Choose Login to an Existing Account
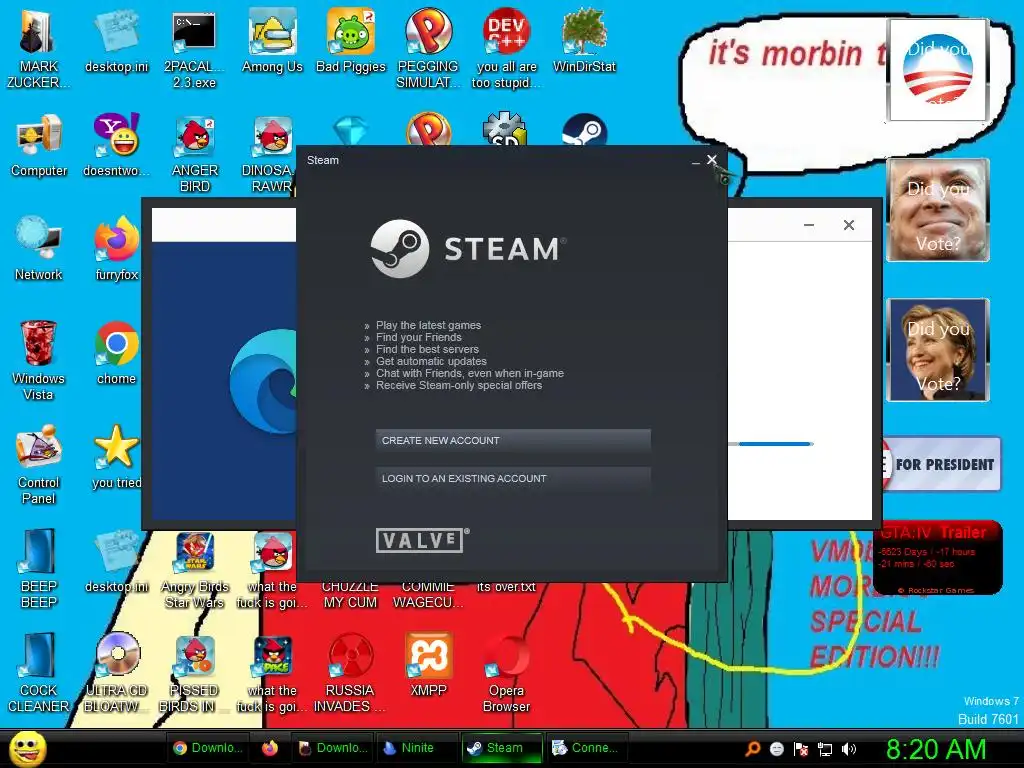 [x=513, y=479]
